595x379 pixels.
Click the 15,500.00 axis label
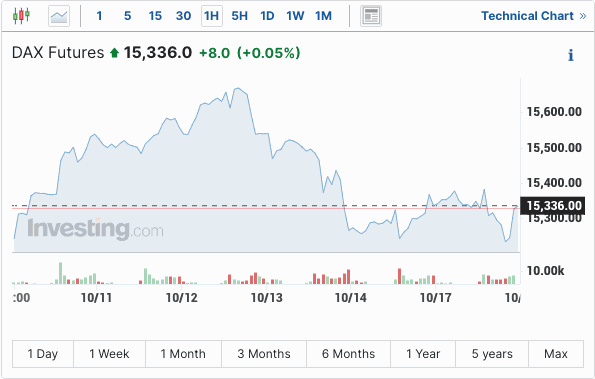tap(554, 148)
